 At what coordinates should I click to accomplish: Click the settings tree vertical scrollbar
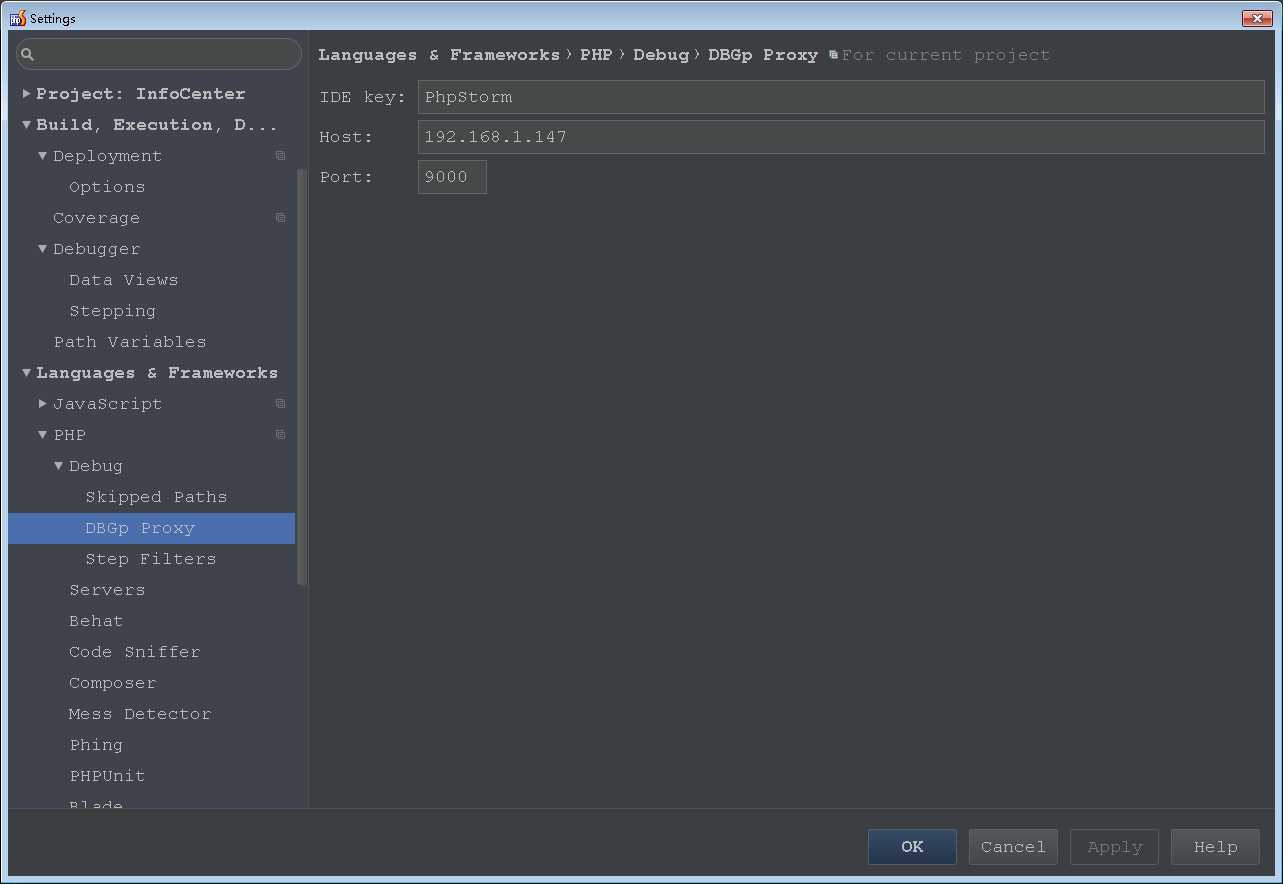click(302, 377)
